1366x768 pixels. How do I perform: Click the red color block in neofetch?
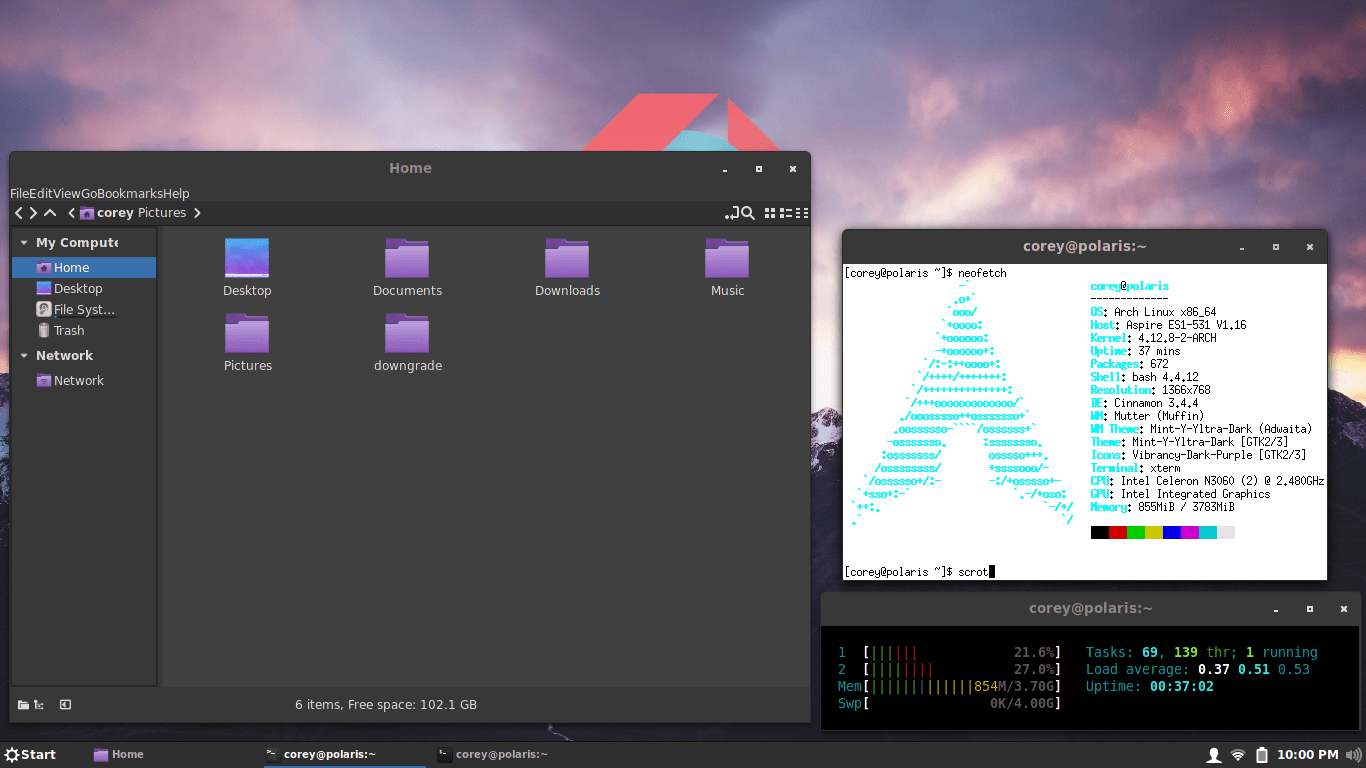[1118, 533]
